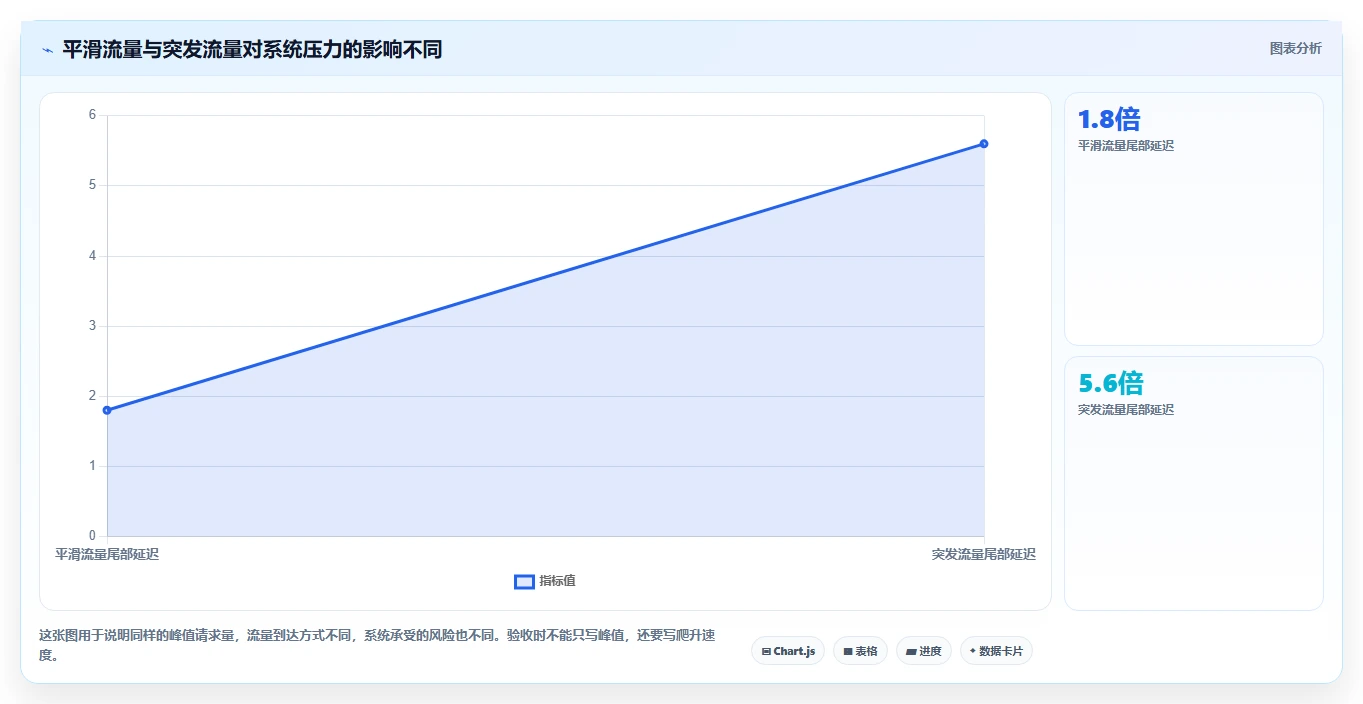
Task: Click the 突发流量尾部延迟 x-axis label
Action: click(984, 554)
